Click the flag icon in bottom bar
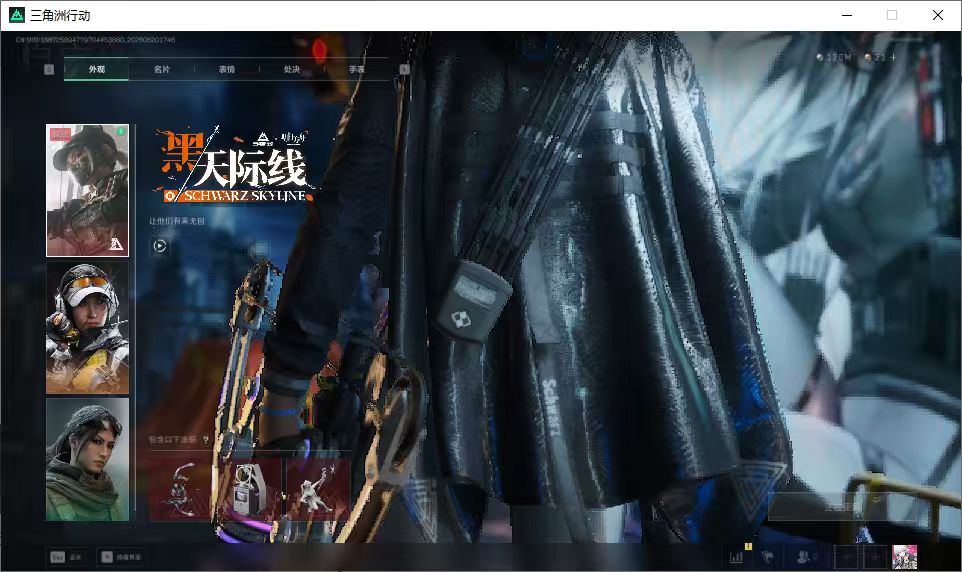This screenshot has height=572, width=962. point(767,557)
